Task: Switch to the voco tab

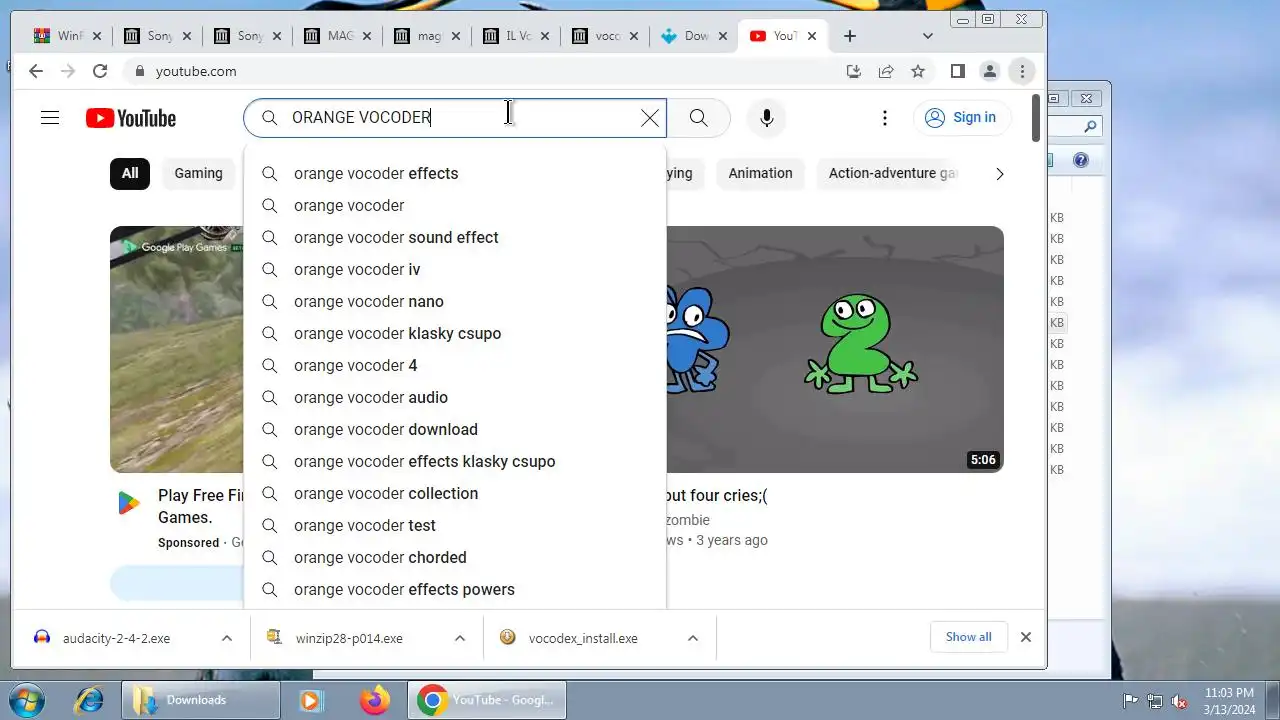Action: click(606, 36)
